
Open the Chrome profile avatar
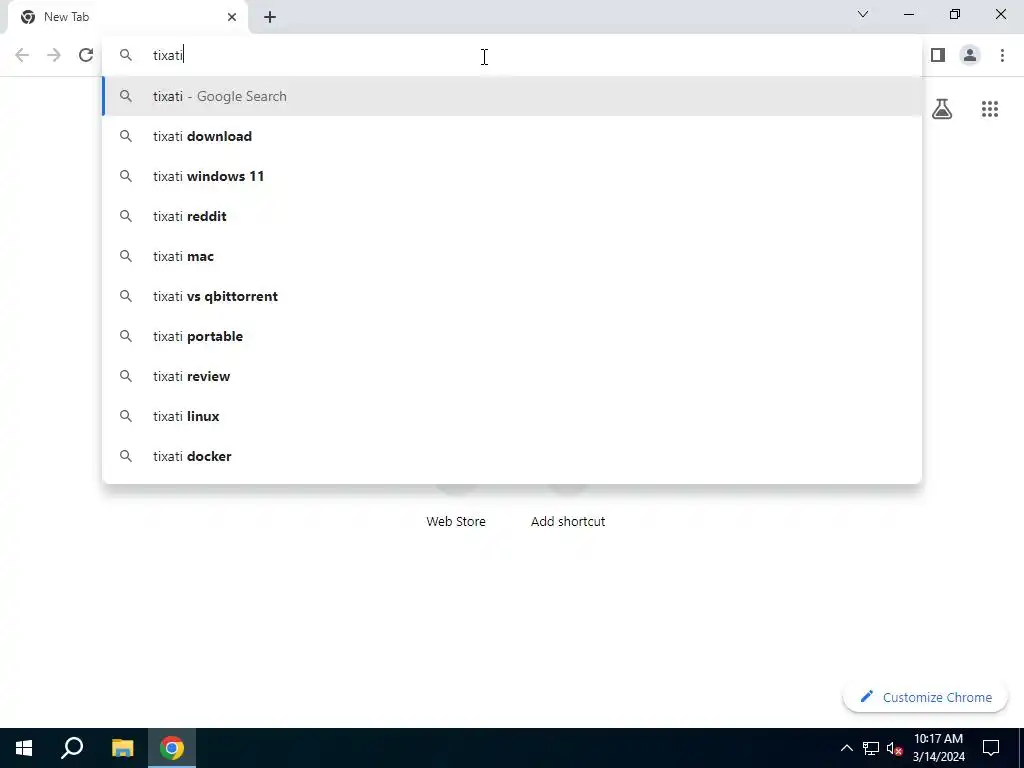tap(970, 55)
